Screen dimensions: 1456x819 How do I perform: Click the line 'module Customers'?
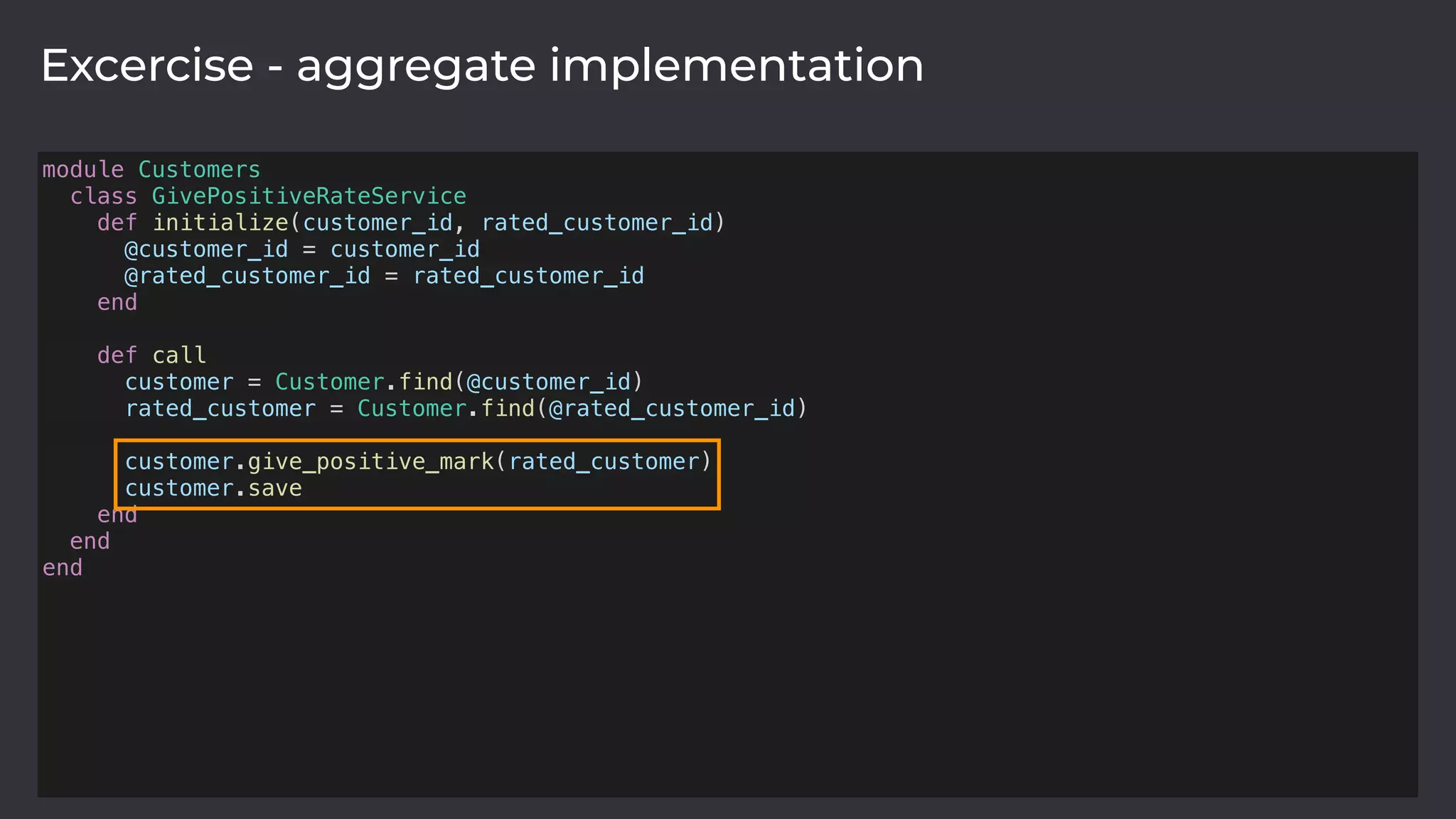click(151, 170)
